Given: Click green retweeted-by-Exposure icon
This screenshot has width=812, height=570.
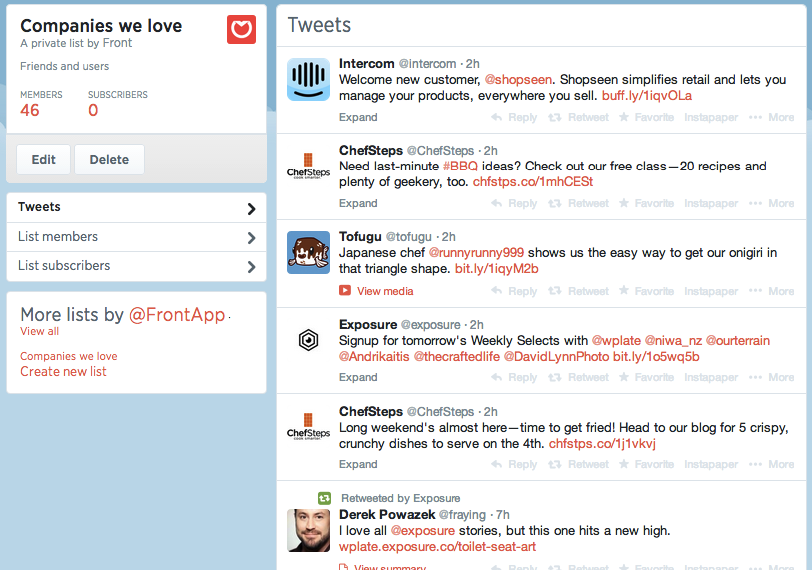Looking at the screenshot, I should point(324,498).
